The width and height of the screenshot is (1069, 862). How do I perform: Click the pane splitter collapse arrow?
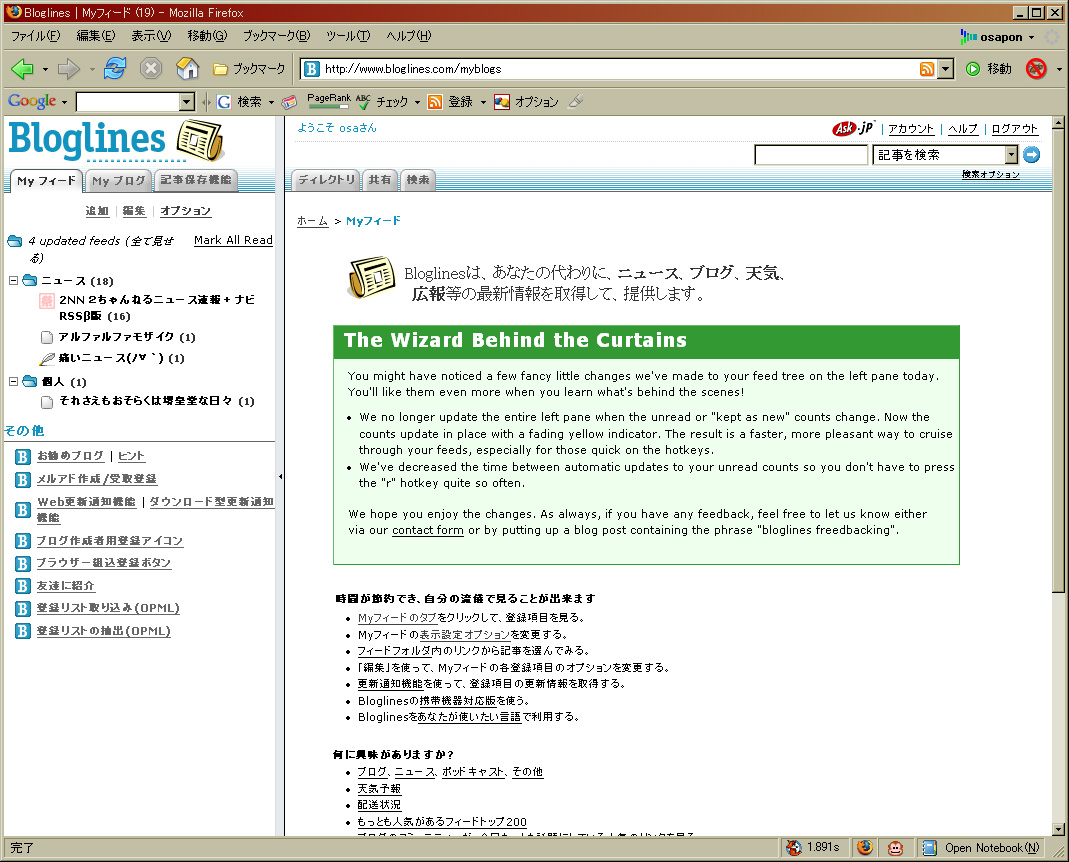click(x=280, y=477)
